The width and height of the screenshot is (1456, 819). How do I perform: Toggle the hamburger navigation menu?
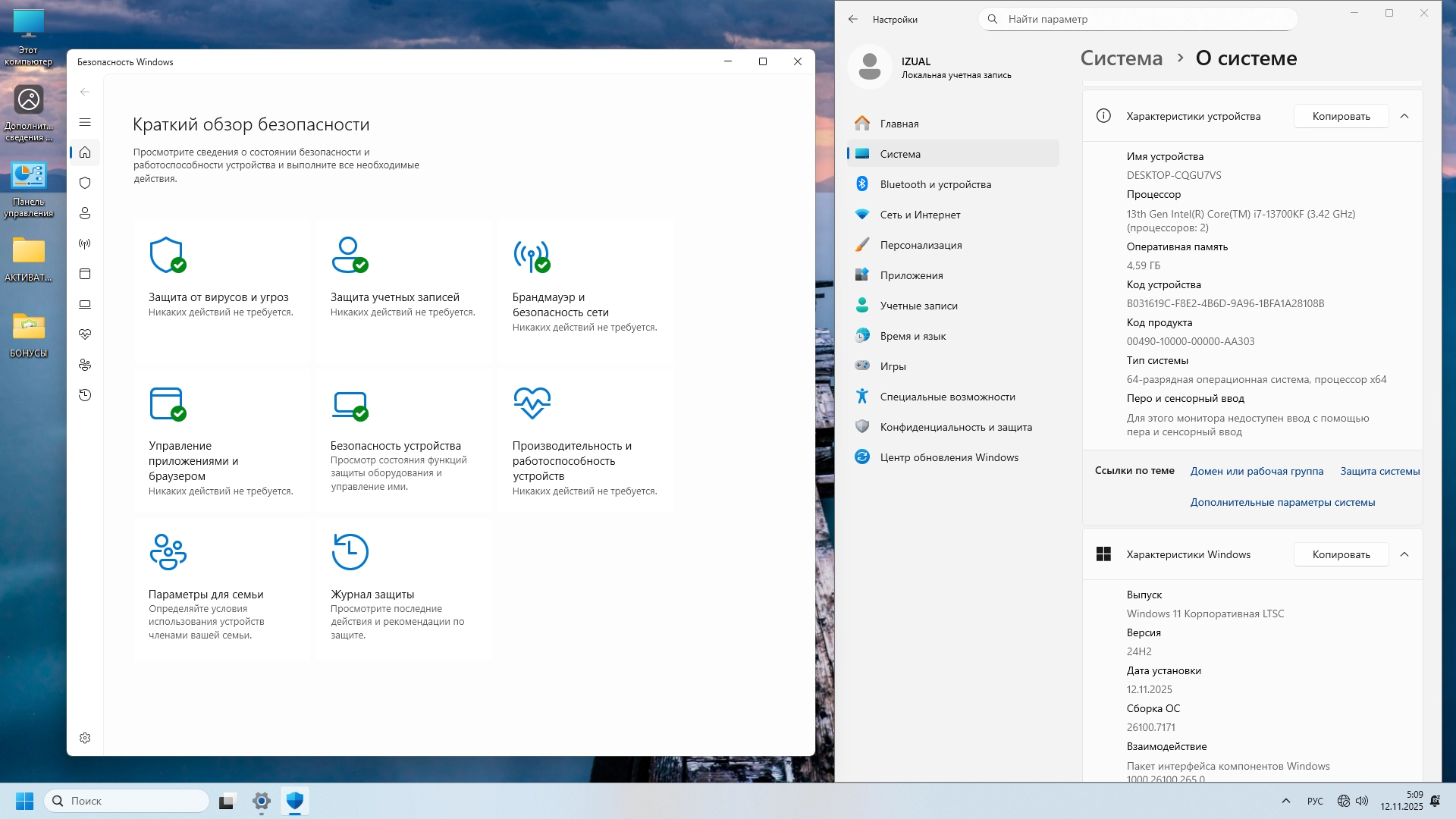(x=85, y=122)
